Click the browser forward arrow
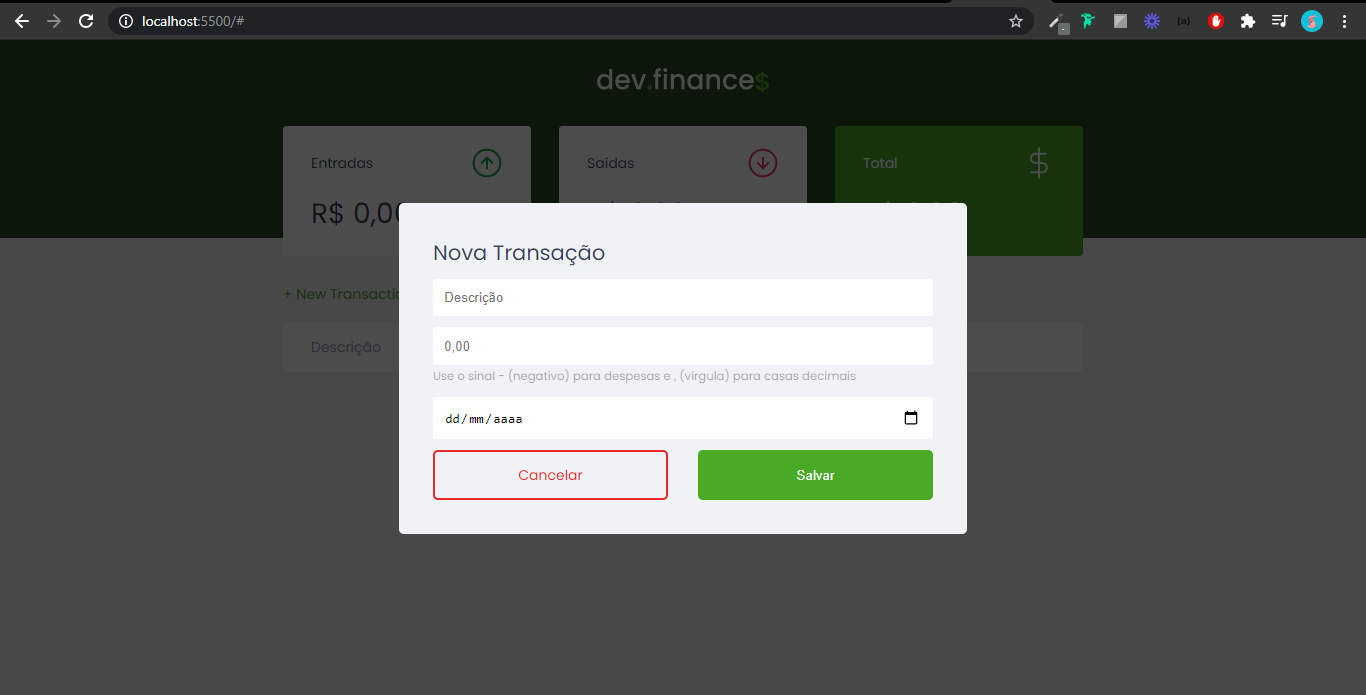1366x695 pixels. click(x=54, y=21)
